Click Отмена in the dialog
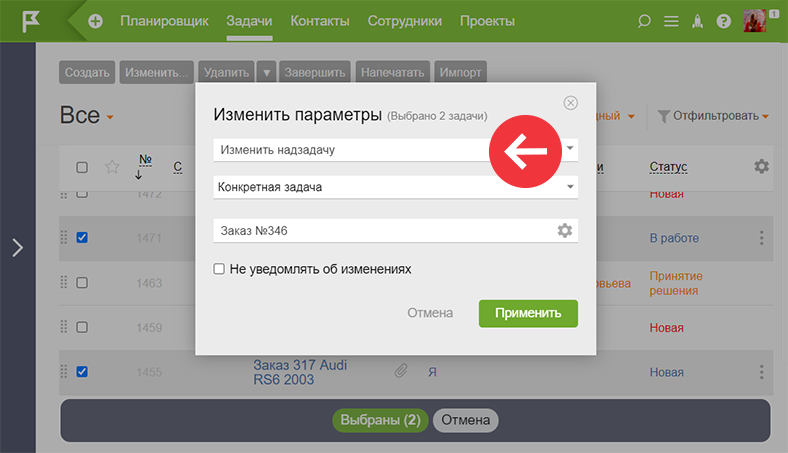Viewport: 788px width, 453px height. (x=430, y=313)
